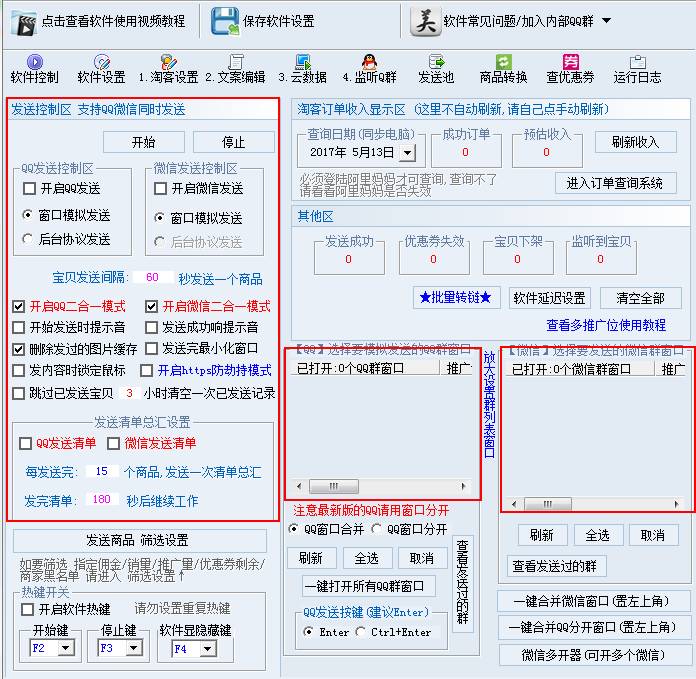Open 2.文案编辑 toolbar icon
The height and width of the screenshot is (679, 696).
236,62
